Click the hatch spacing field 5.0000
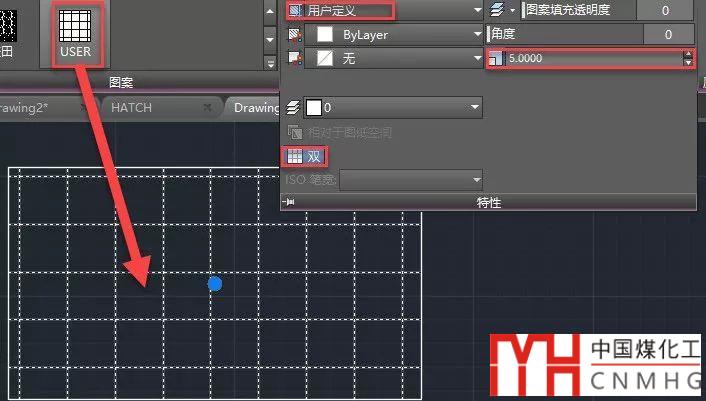The width and height of the screenshot is (706, 401). pos(592,59)
